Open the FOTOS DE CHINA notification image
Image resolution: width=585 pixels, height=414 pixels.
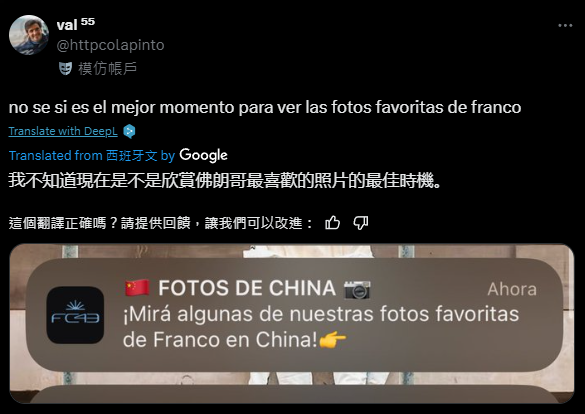(x=292, y=323)
